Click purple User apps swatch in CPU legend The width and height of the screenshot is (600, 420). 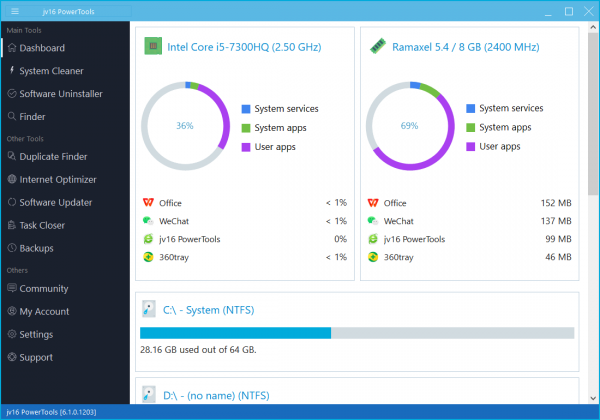click(x=246, y=147)
